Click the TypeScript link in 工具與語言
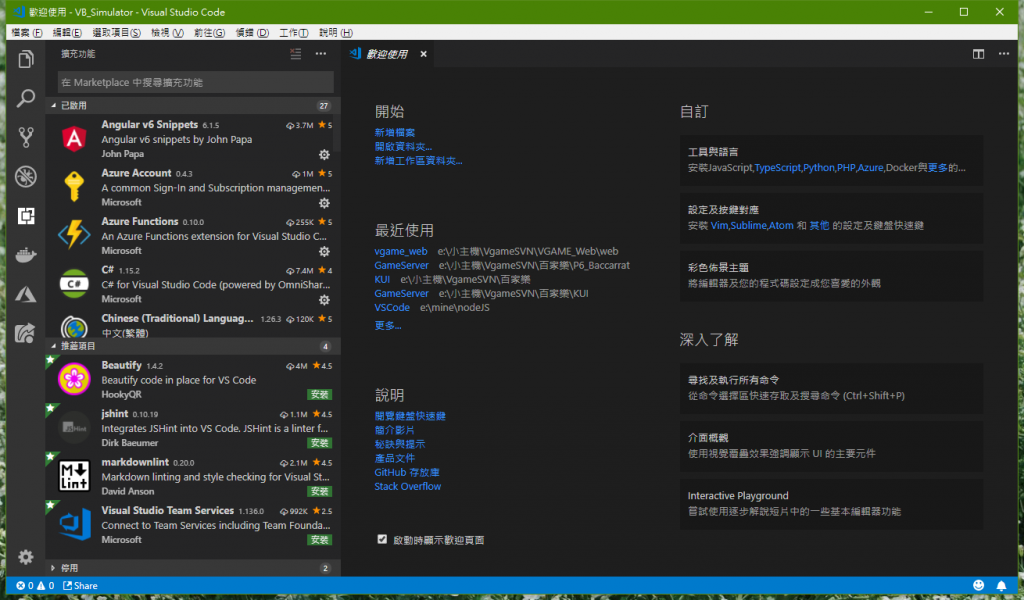Screen dimensions: 1024x600 (x=778, y=168)
